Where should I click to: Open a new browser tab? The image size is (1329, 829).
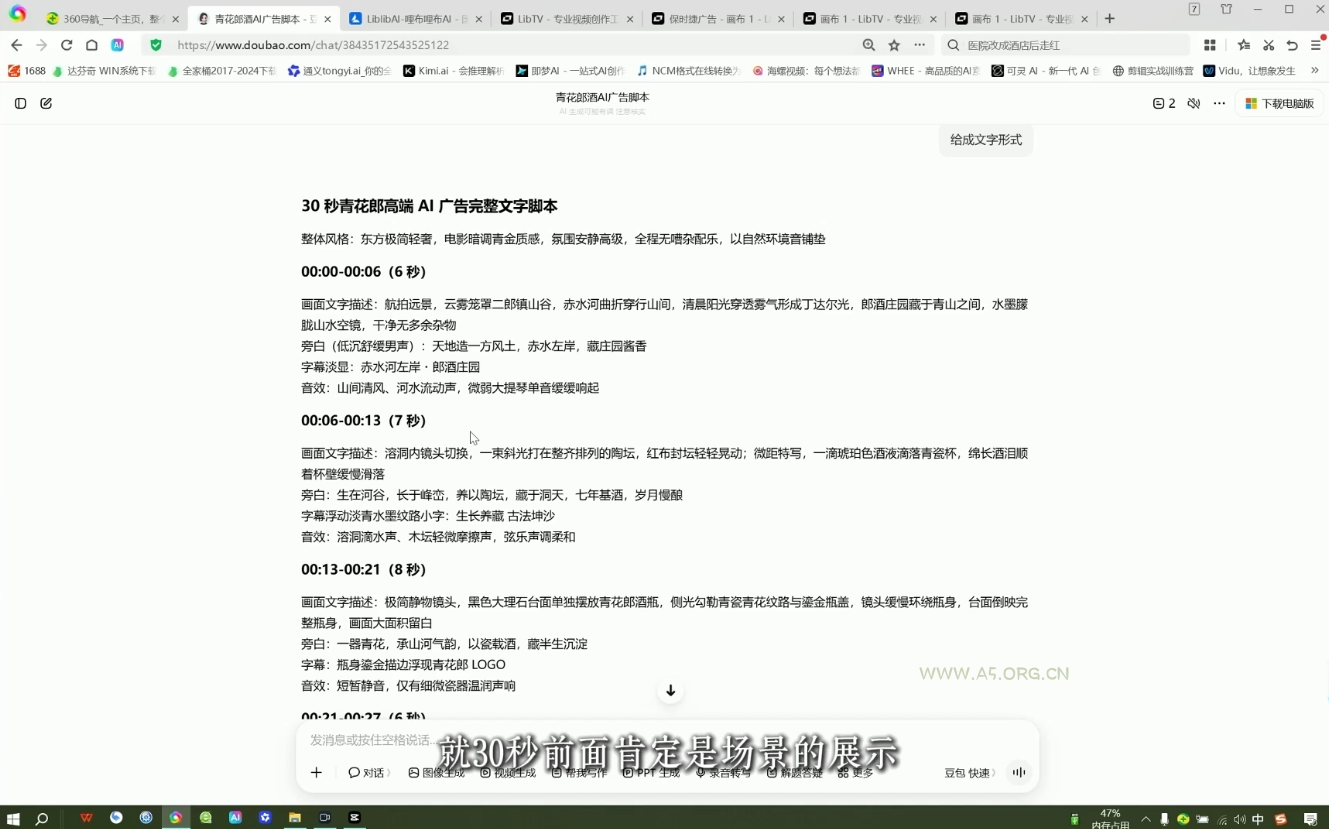pyautogui.click(x=1109, y=19)
